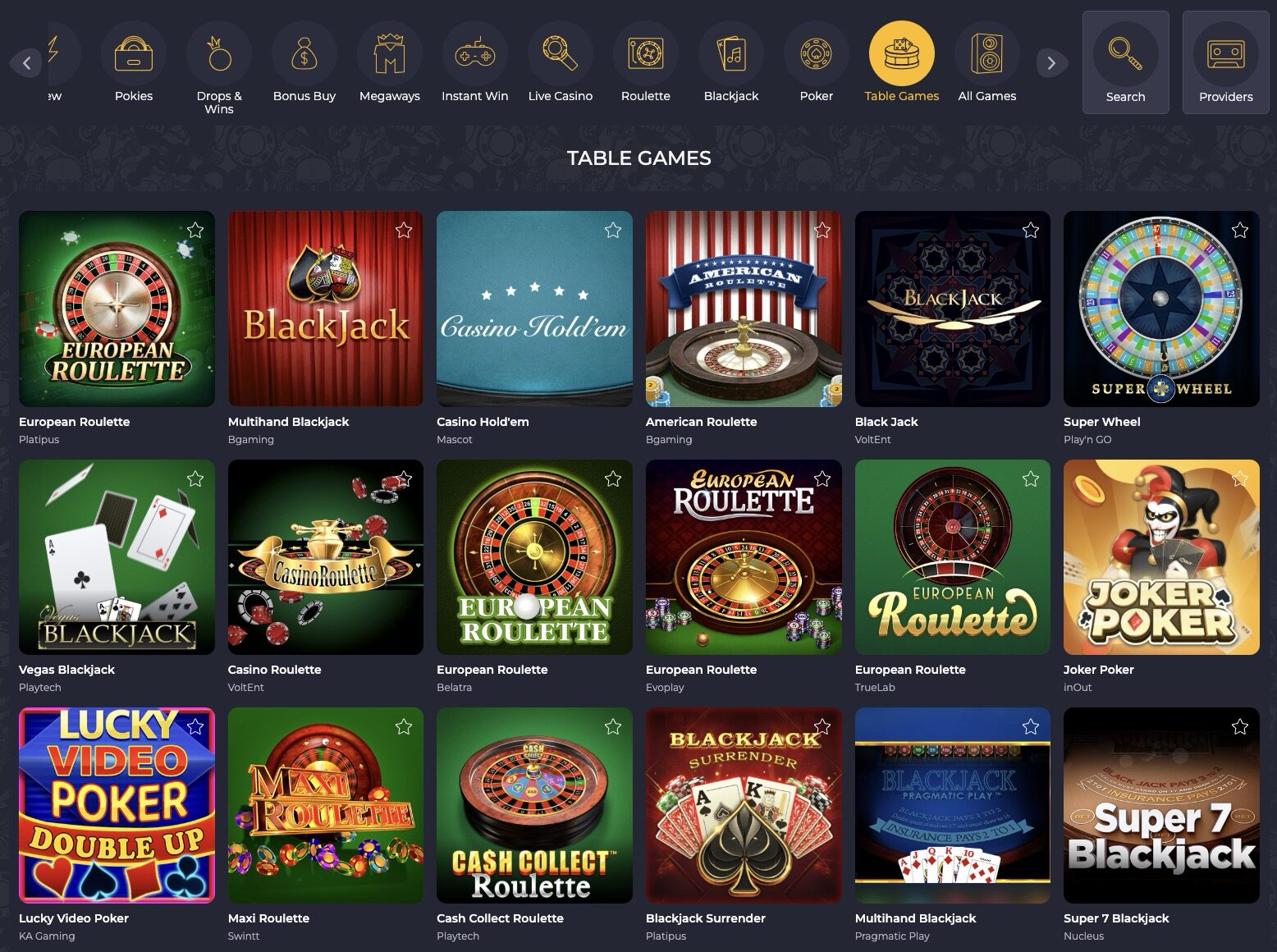Viewport: 1277px width, 952px height.
Task: Open the Instant Win gamepad icon
Action: pyautogui.click(x=474, y=54)
